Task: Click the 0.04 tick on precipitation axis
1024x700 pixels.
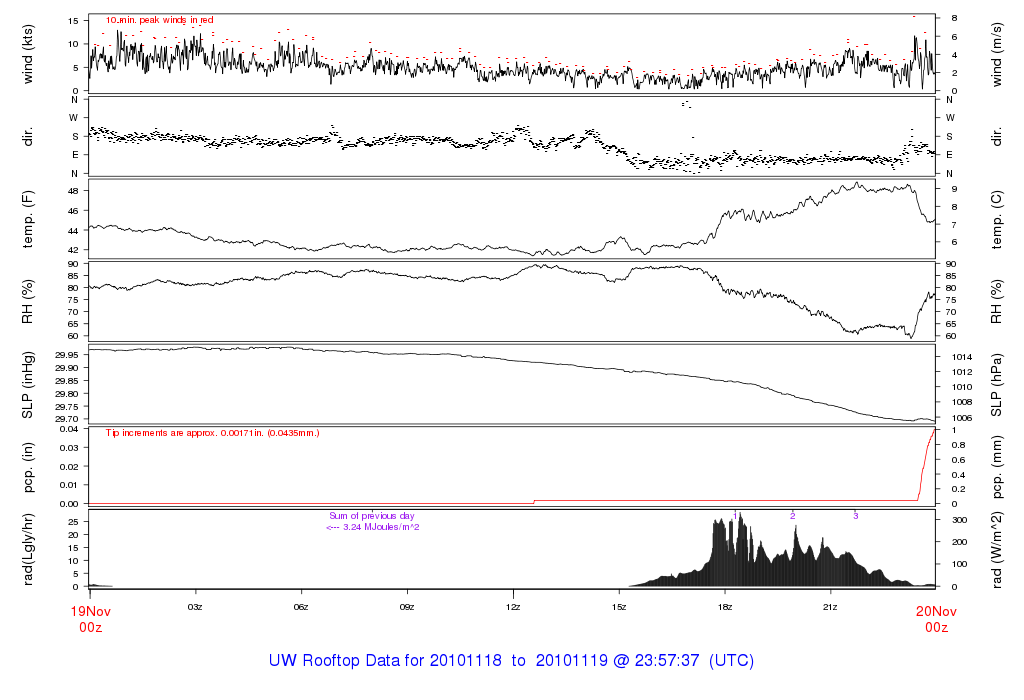Action: tap(69, 429)
